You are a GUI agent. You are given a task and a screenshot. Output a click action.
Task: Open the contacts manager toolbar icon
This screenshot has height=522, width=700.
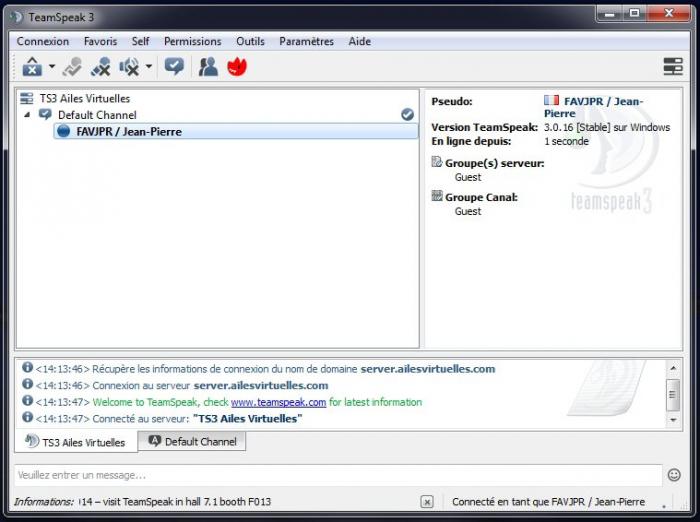(x=208, y=67)
